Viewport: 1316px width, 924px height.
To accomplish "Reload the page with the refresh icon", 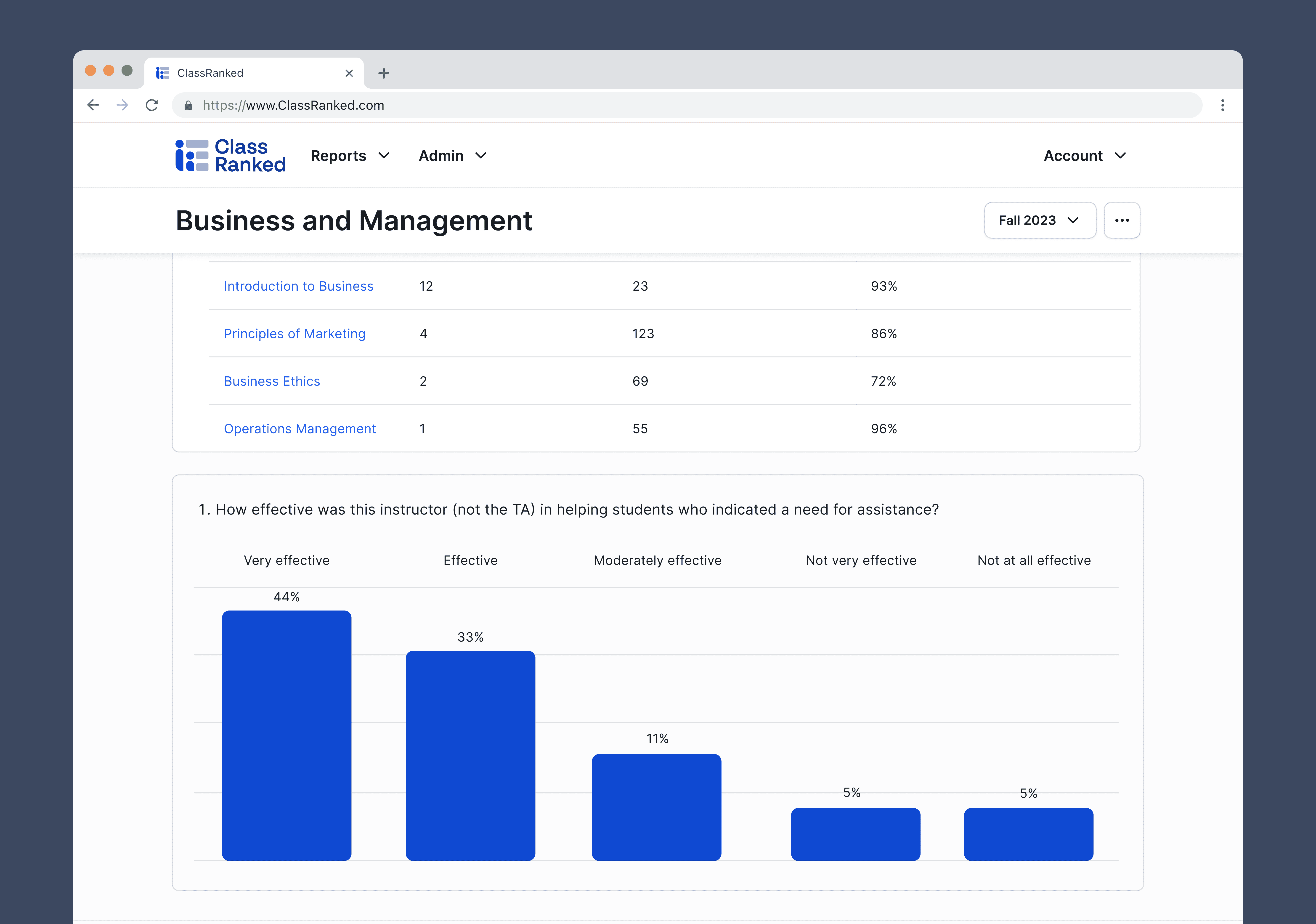I will (x=152, y=105).
